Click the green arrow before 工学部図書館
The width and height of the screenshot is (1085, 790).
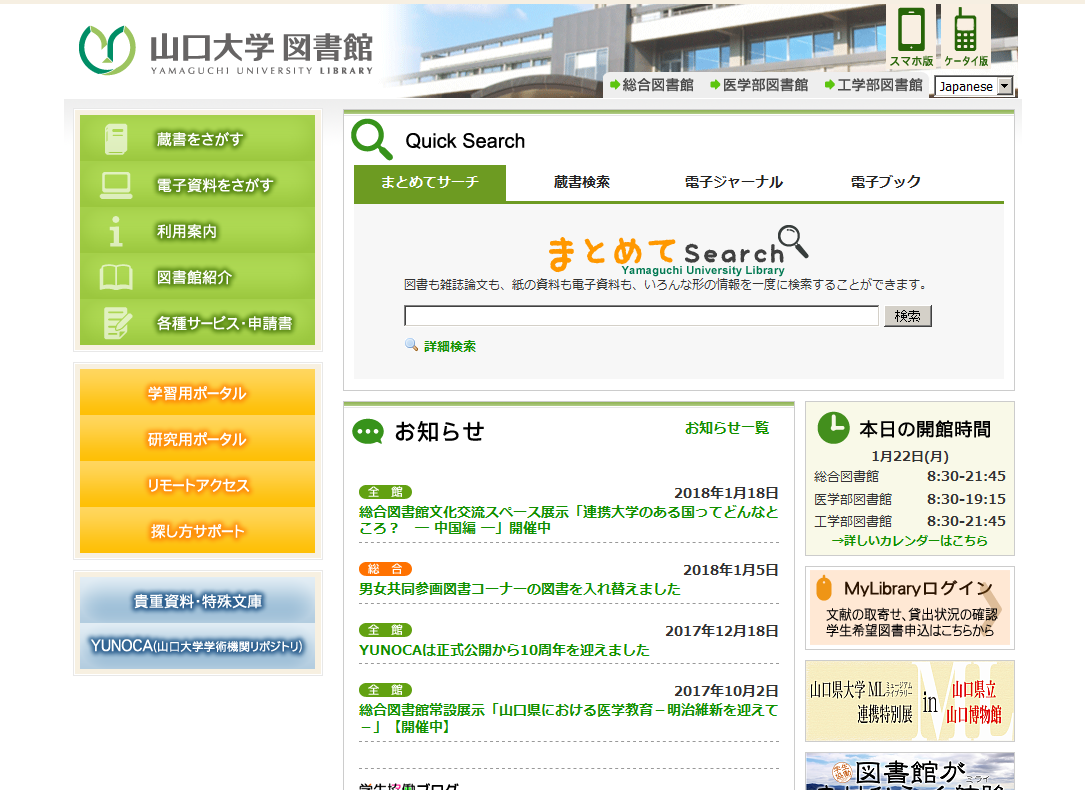[x=830, y=85]
